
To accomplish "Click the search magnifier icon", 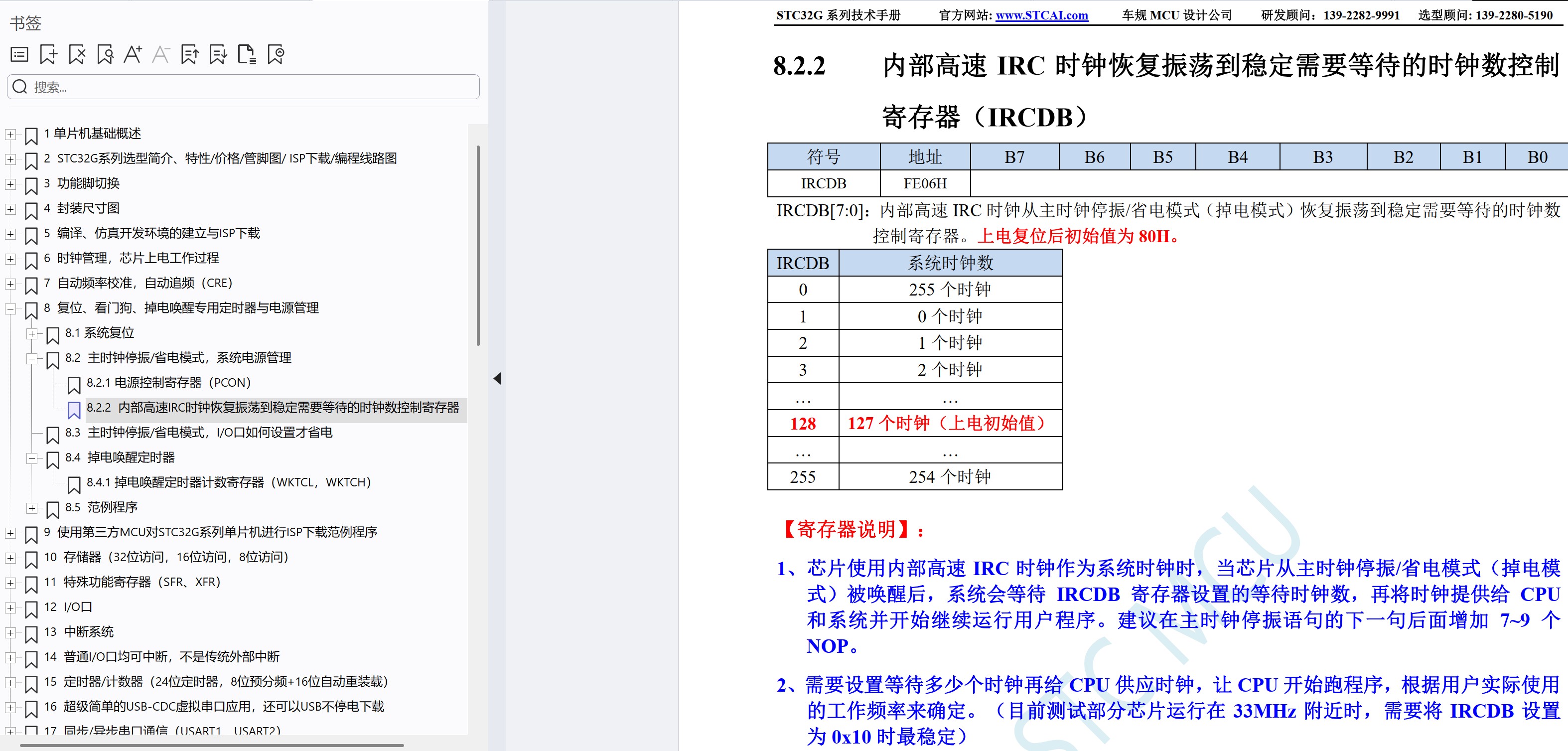I will (x=20, y=87).
